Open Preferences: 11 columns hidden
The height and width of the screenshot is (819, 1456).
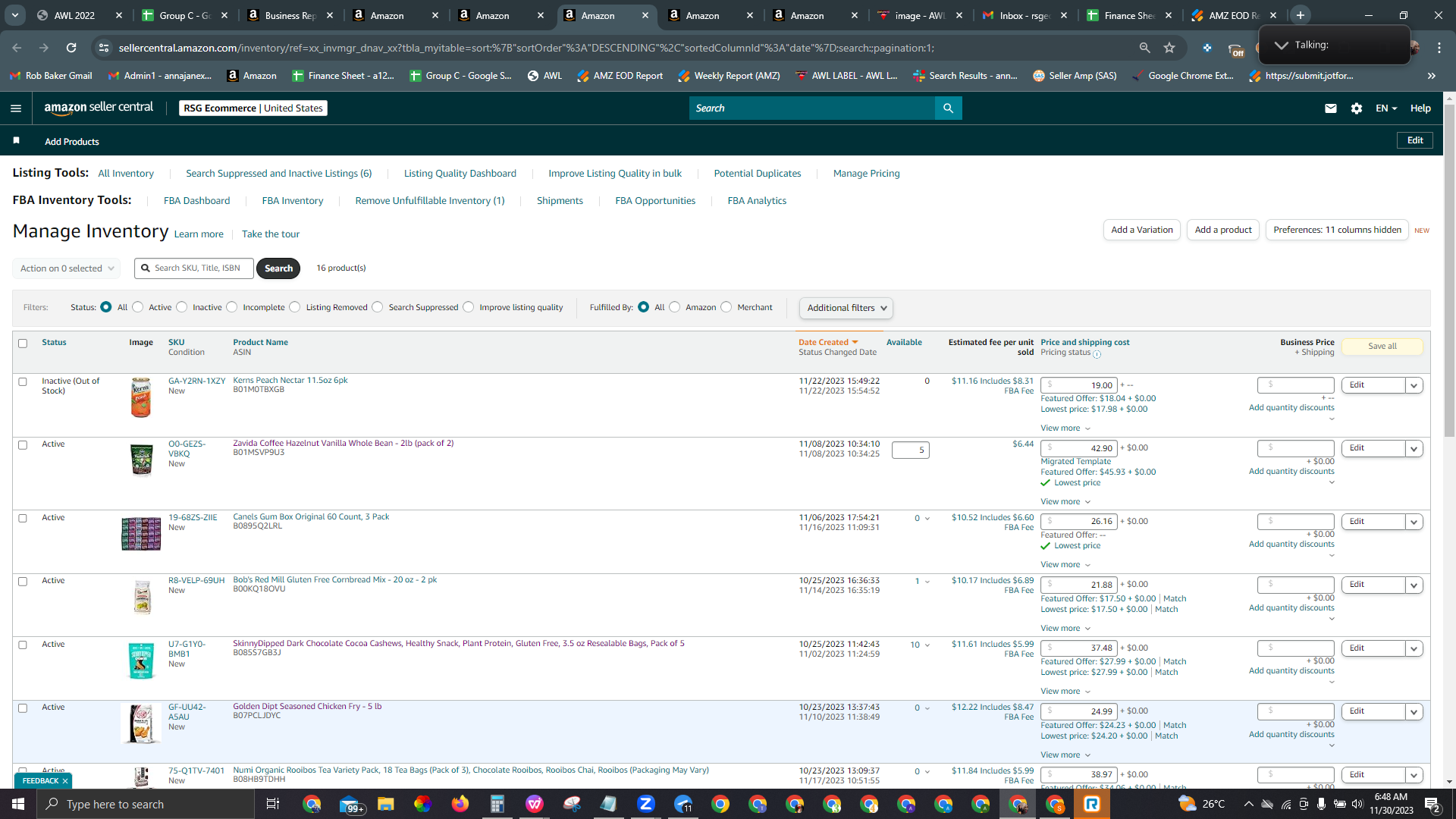click(x=1337, y=230)
